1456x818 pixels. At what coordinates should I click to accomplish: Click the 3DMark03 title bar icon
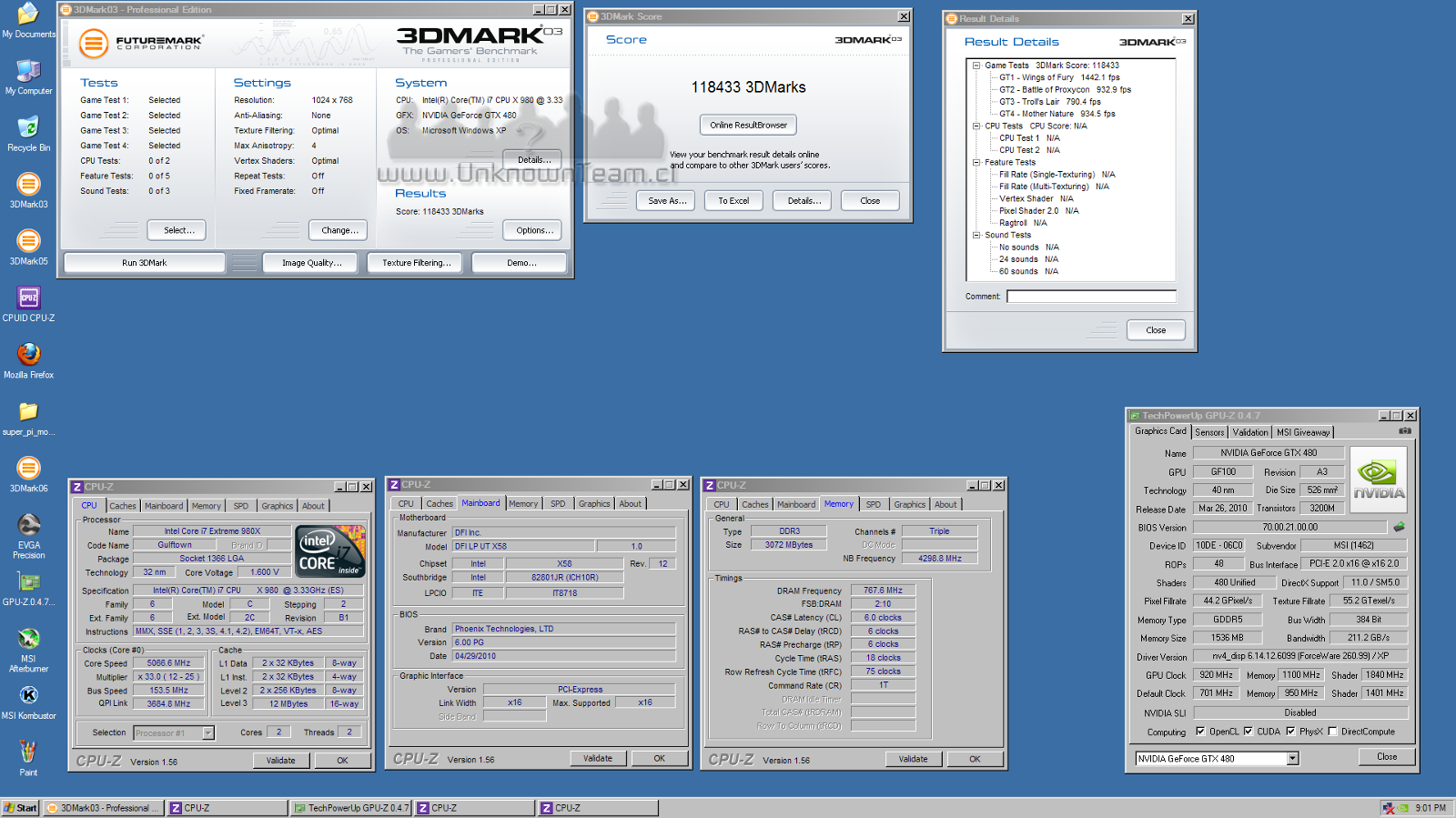click(66, 9)
